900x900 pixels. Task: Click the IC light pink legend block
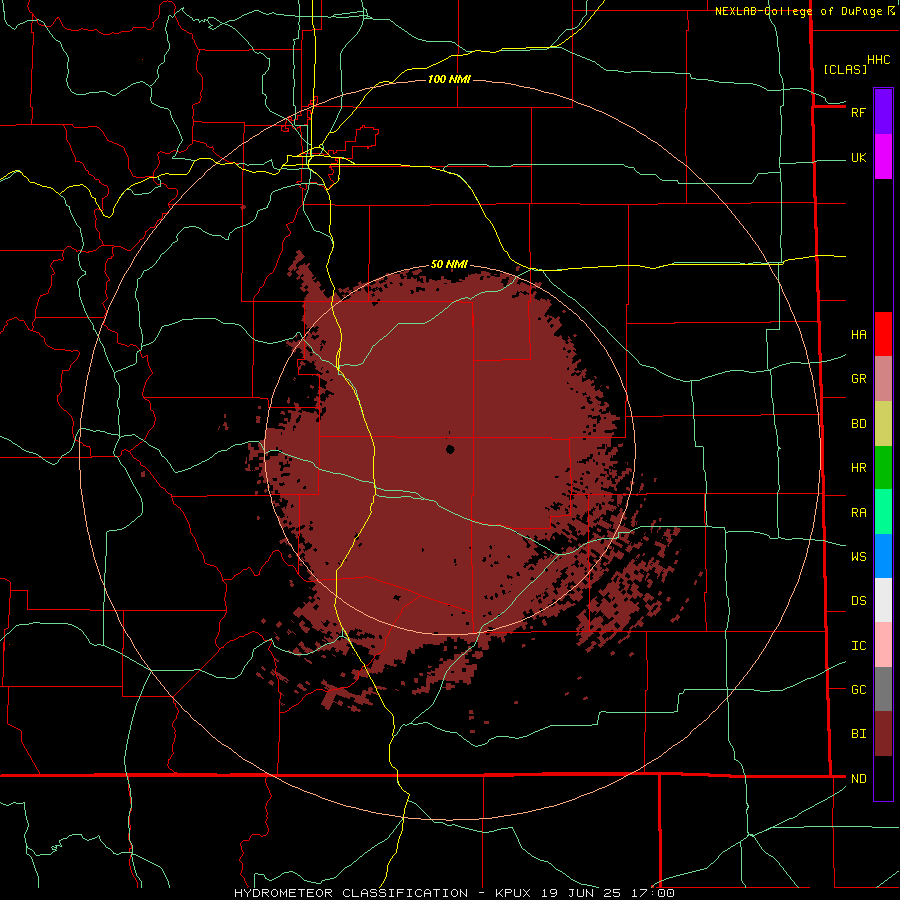click(883, 645)
